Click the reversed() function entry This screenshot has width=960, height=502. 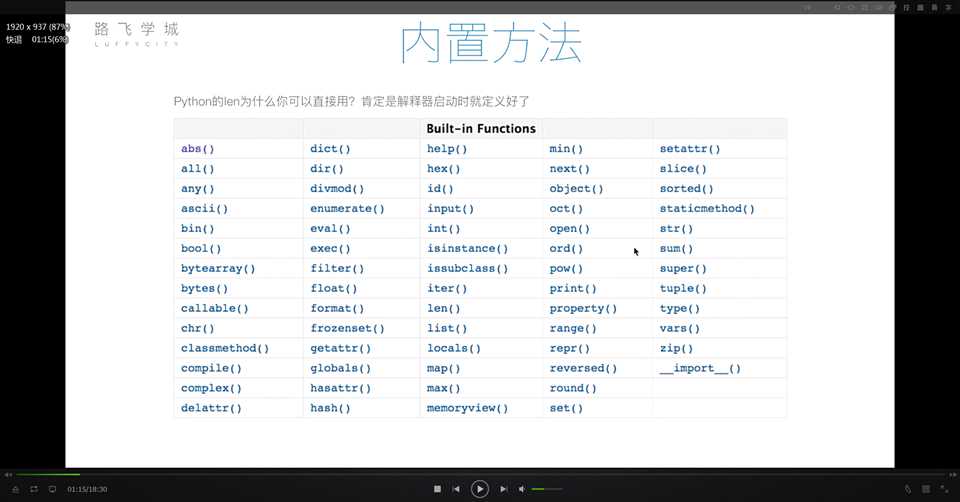583,369
